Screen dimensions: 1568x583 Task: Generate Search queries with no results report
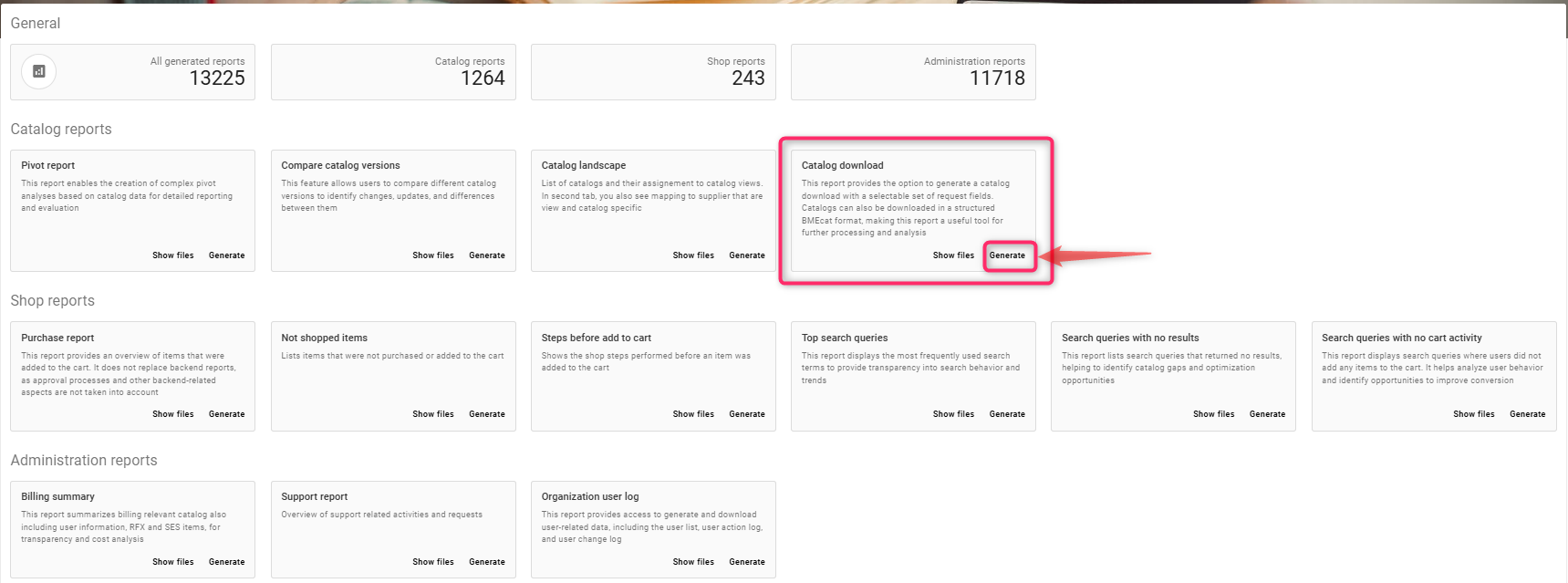tap(1267, 414)
